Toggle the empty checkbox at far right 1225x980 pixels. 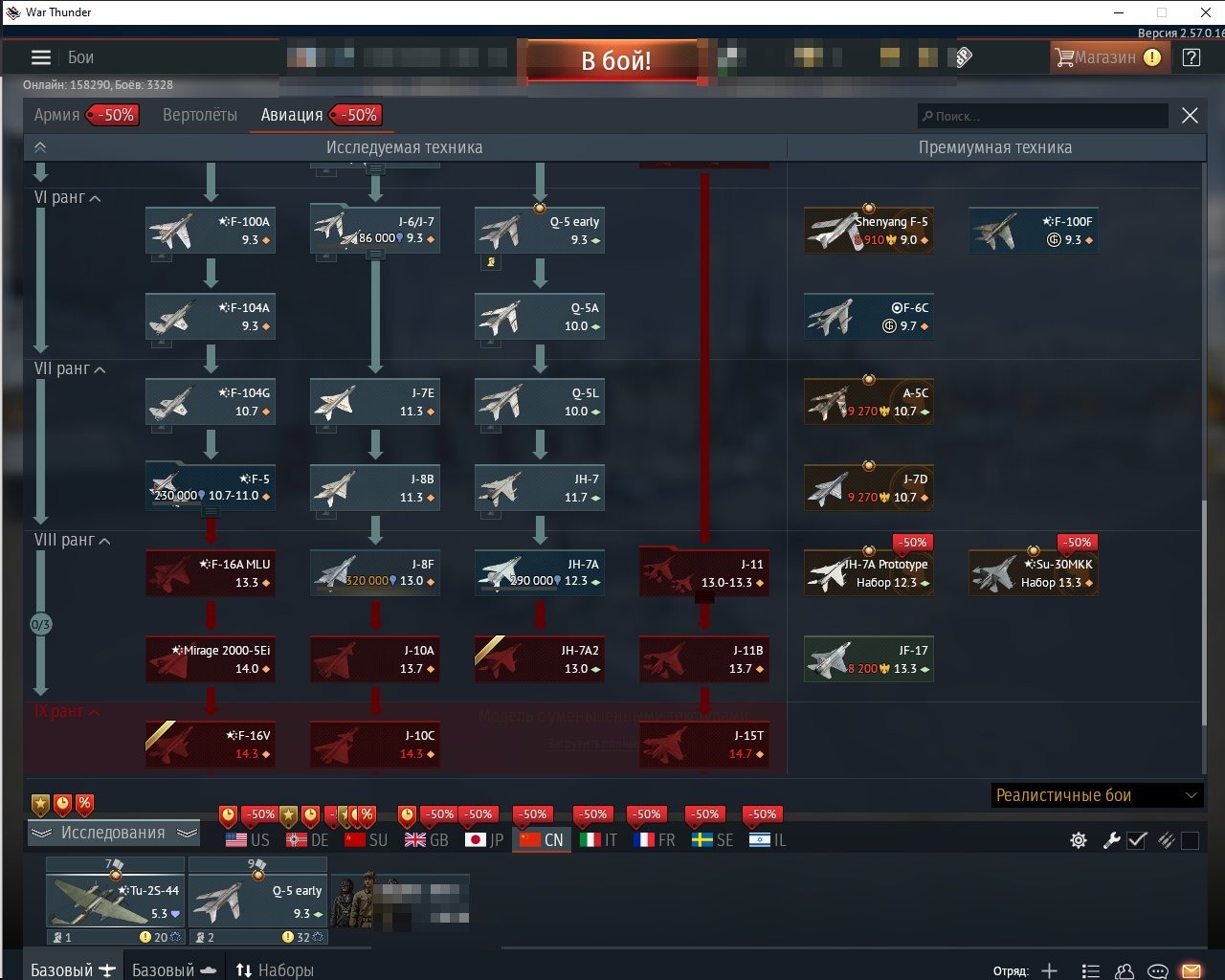(x=1190, y=840)
